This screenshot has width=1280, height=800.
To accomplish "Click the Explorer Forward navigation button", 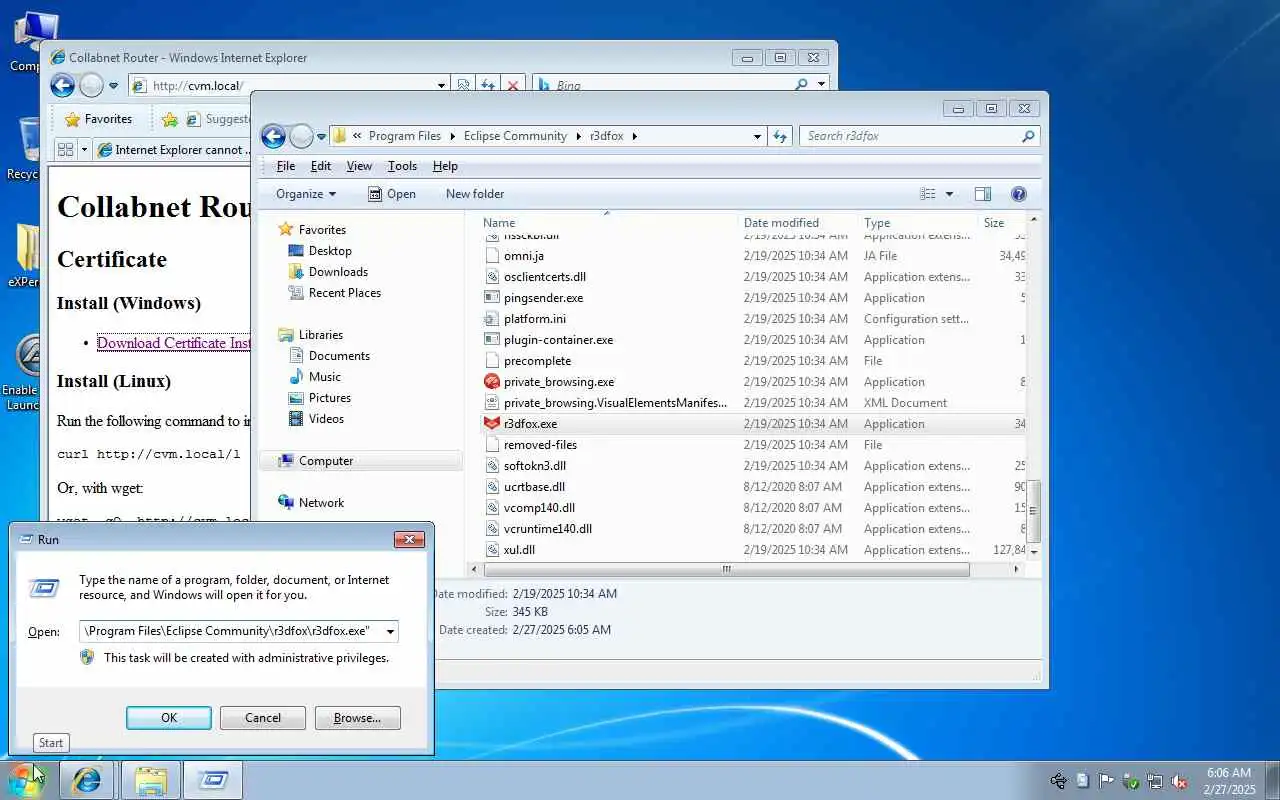I will point(301,136).
